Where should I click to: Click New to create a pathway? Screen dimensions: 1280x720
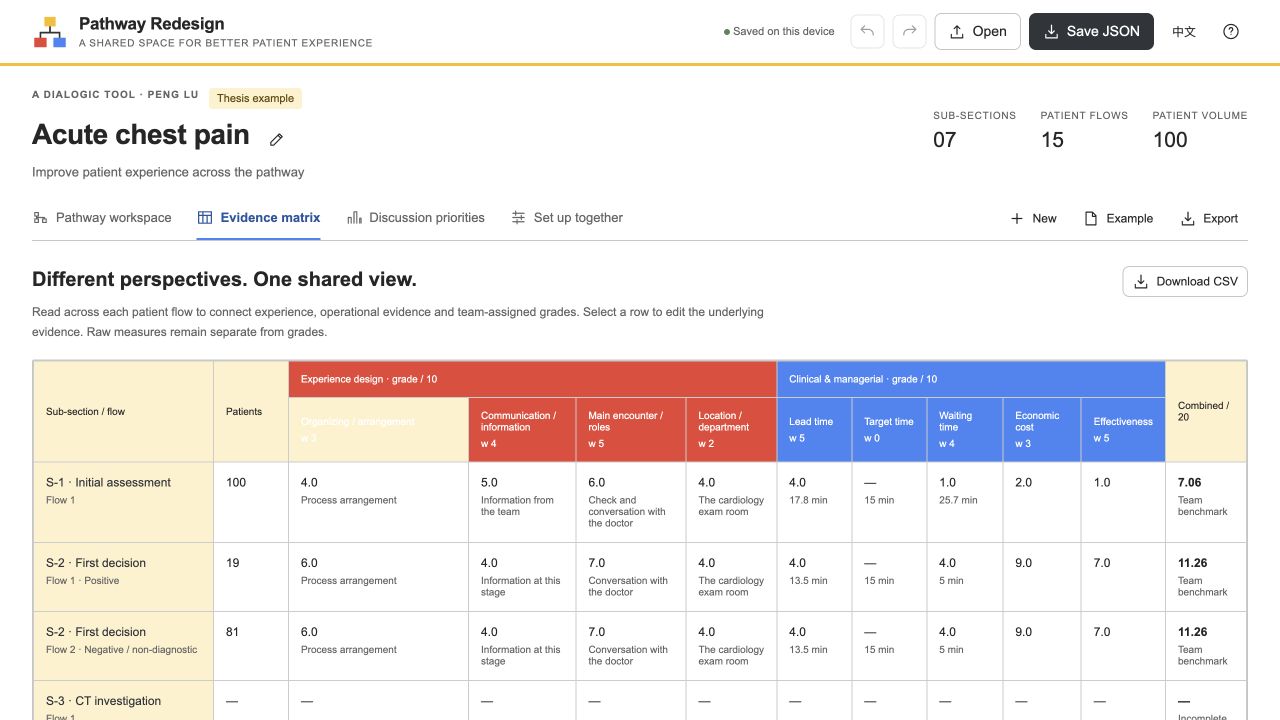pyautogui.click(x=1033, y=218)
